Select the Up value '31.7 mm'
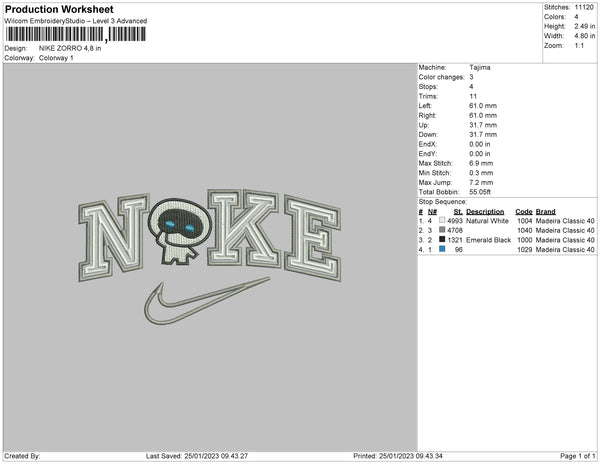600x464 pixels. (483, 125)
